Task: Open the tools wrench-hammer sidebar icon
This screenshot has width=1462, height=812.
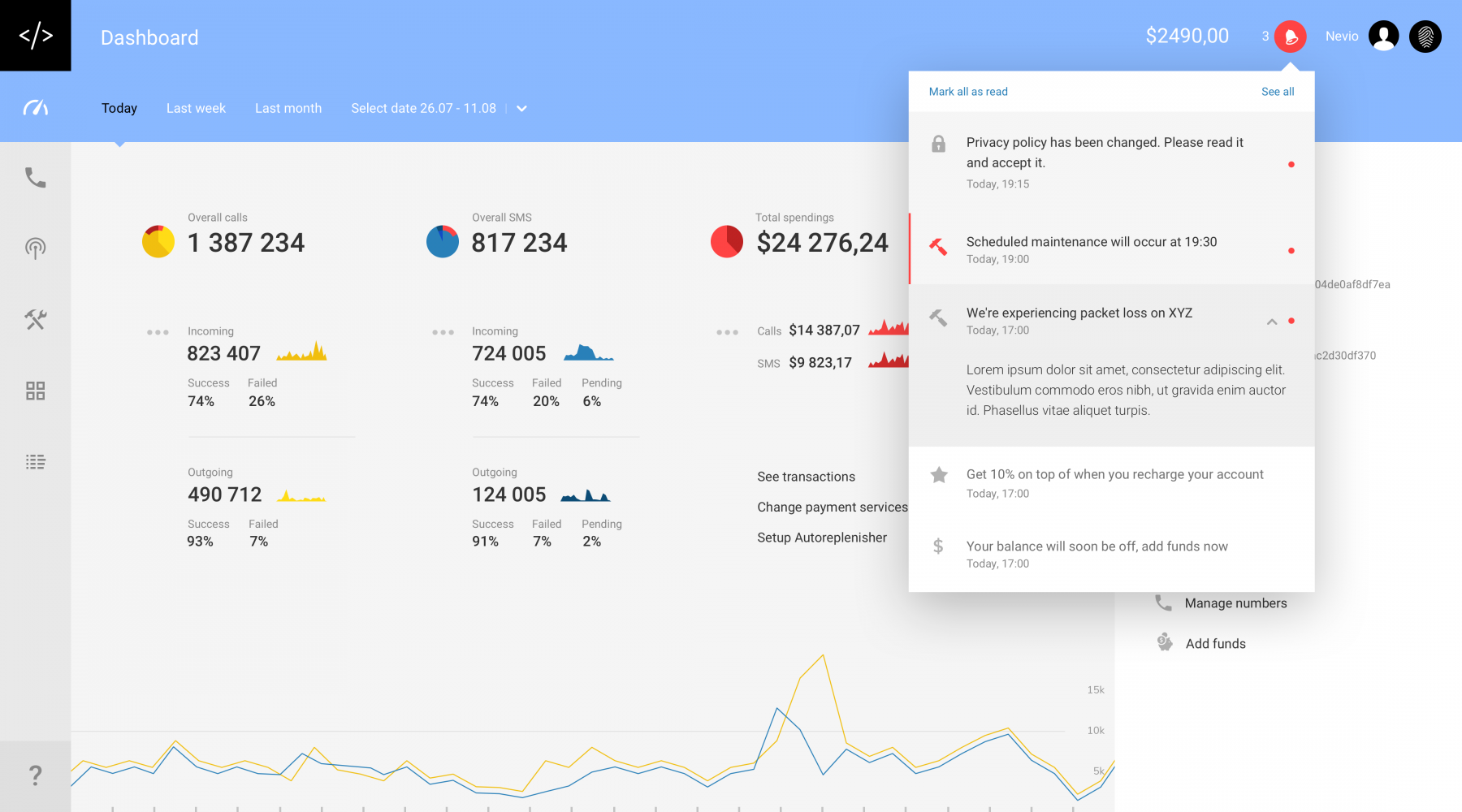Action: point(35,319)
